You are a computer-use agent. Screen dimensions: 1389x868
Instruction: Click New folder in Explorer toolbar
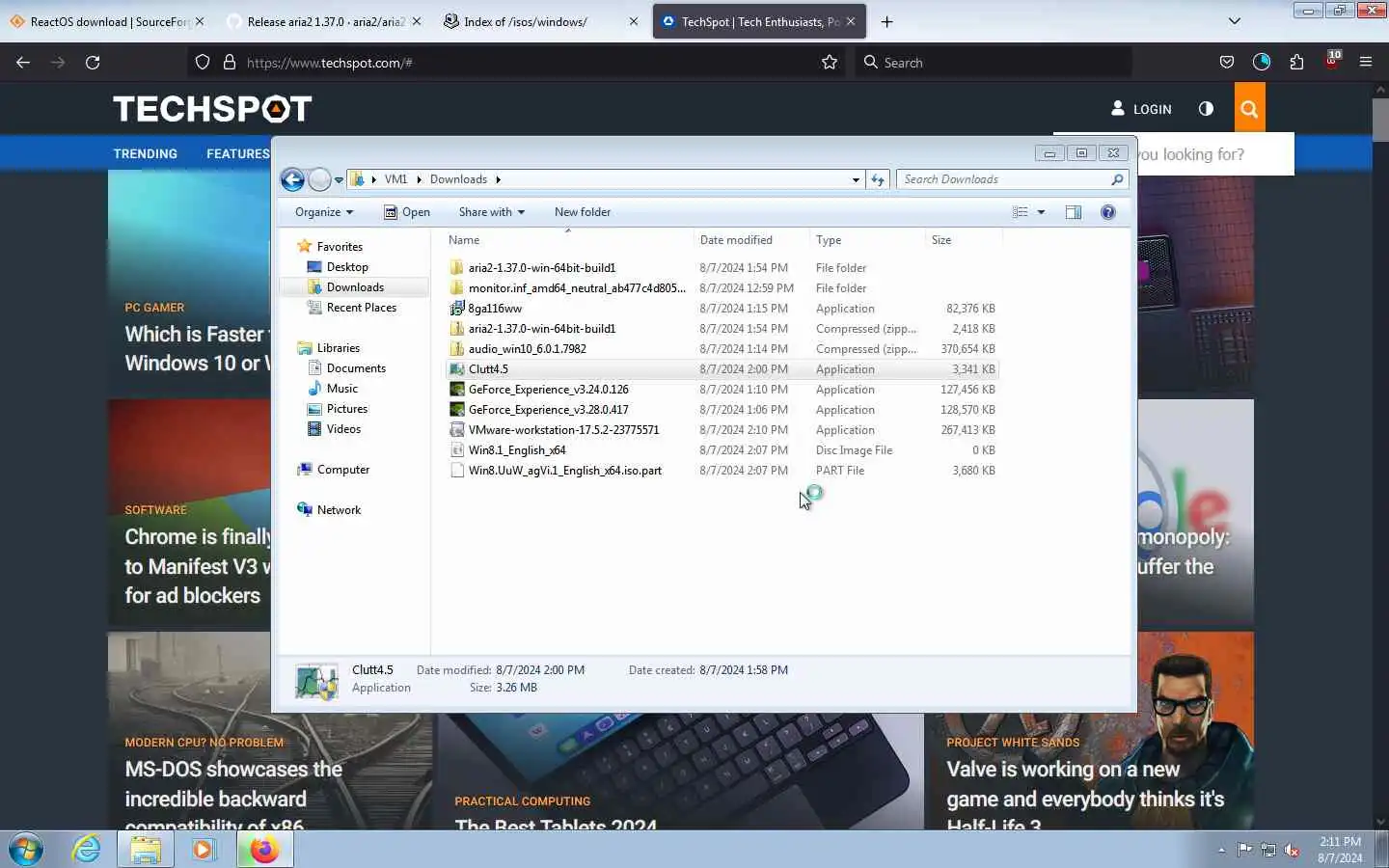coord(583,212)
